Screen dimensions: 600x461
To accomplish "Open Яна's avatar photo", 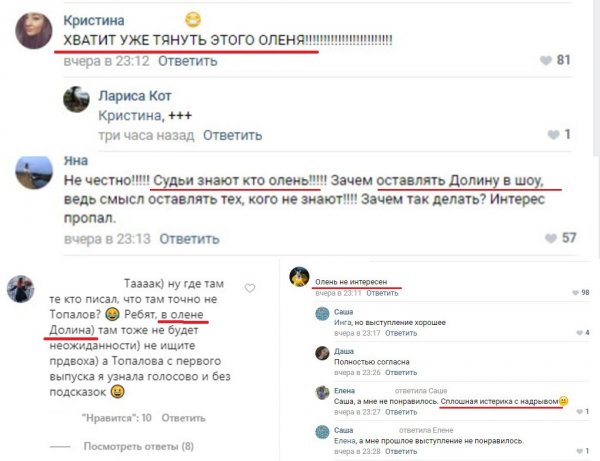I will coord(34,173).
